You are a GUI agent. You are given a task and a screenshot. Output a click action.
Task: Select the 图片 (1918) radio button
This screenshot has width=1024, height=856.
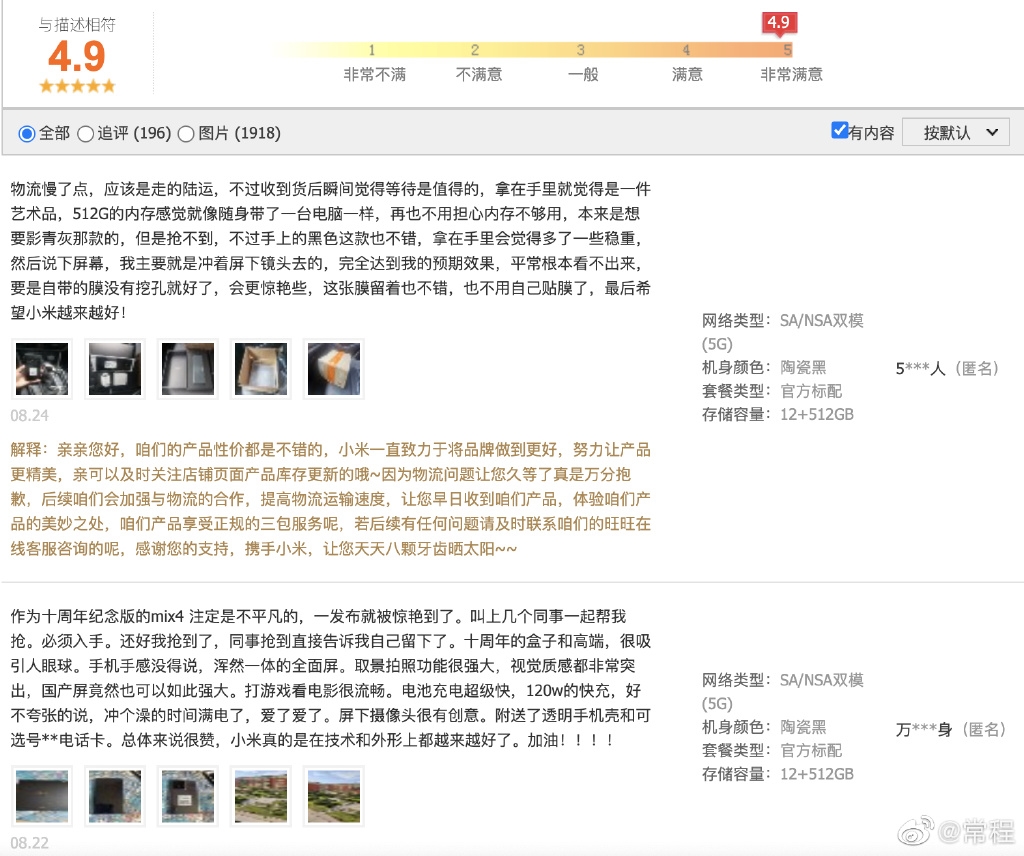click(x=186, y=134)
